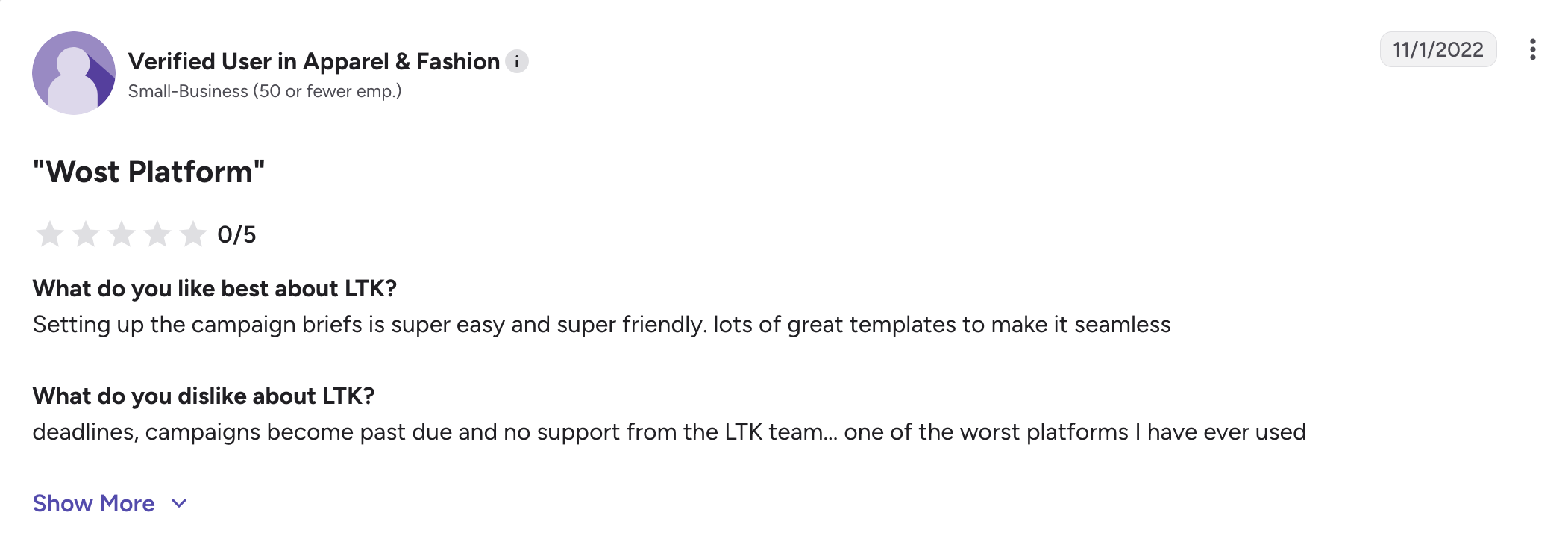Screen dimensions: 1568x542
Task: Click the What do you like best heading
Action: tap(215, 288)
